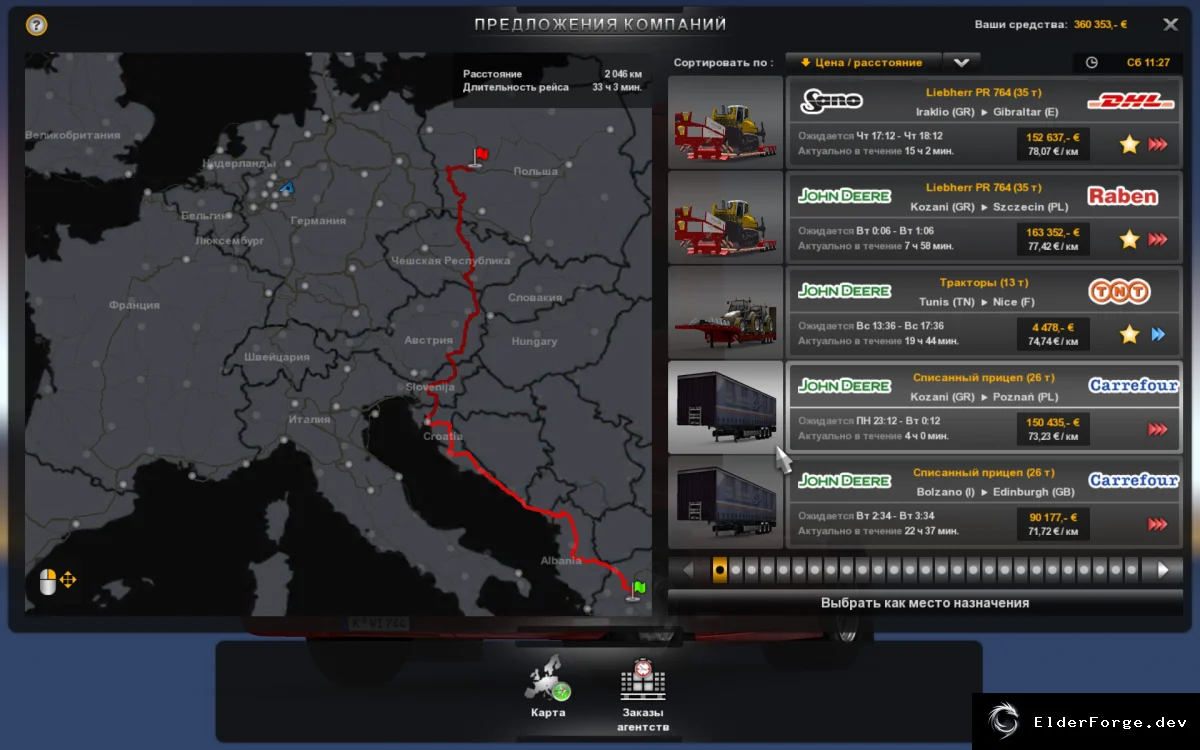Click the price "4 478,- €"
The width and height of the screenshot is (1200, 750).
[x=1053, y=327]
